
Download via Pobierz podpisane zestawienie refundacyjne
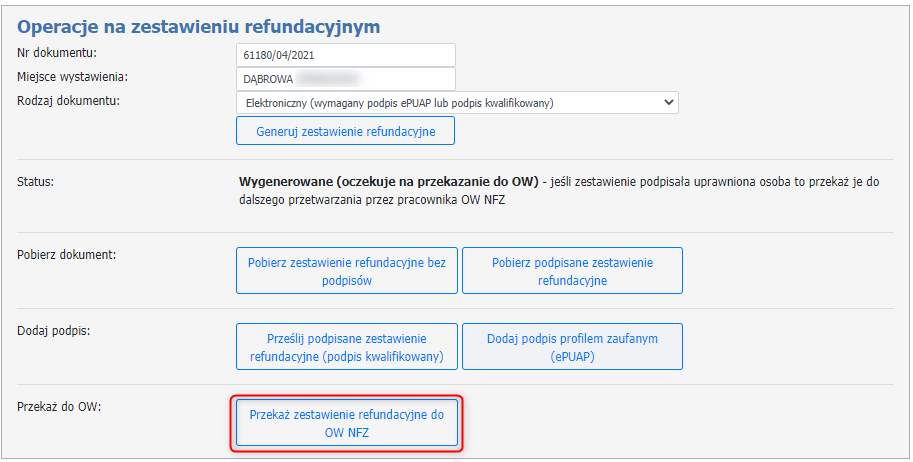[572, 271]
